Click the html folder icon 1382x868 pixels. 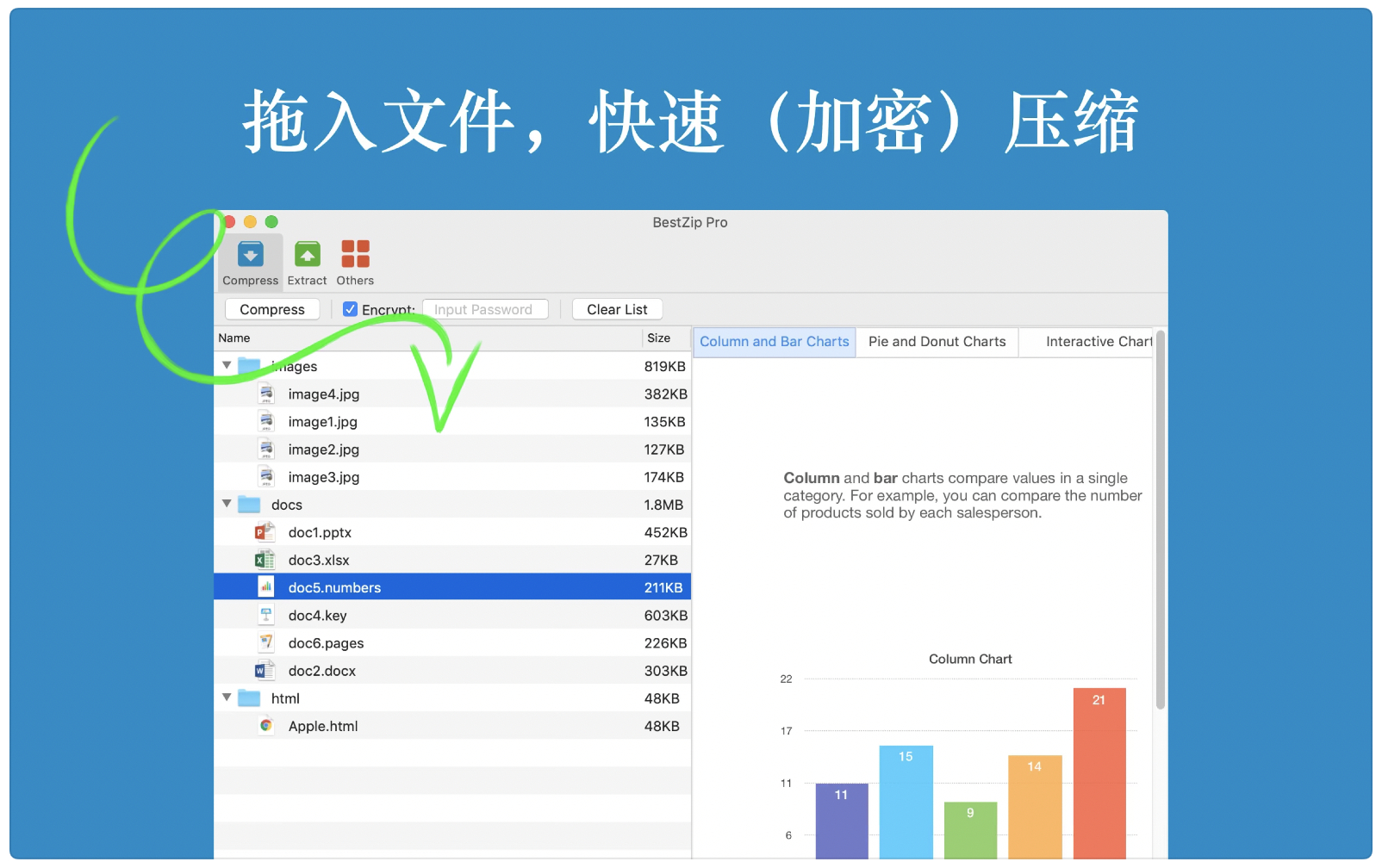coord(249,697)
